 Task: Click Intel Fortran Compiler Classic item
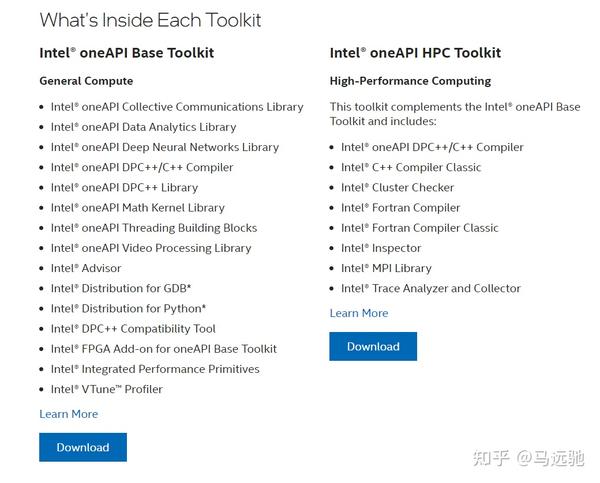point(419,228)
